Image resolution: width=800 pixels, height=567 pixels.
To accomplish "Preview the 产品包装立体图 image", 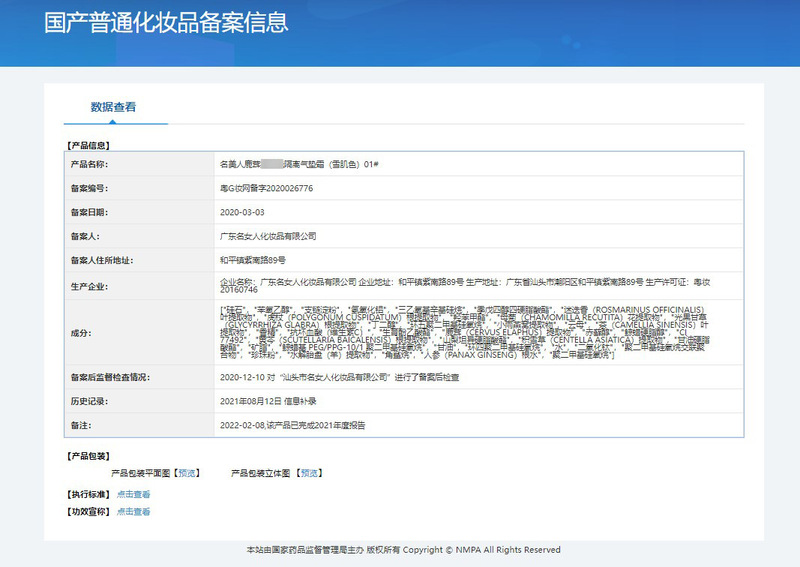I will (x=310, y=473).
